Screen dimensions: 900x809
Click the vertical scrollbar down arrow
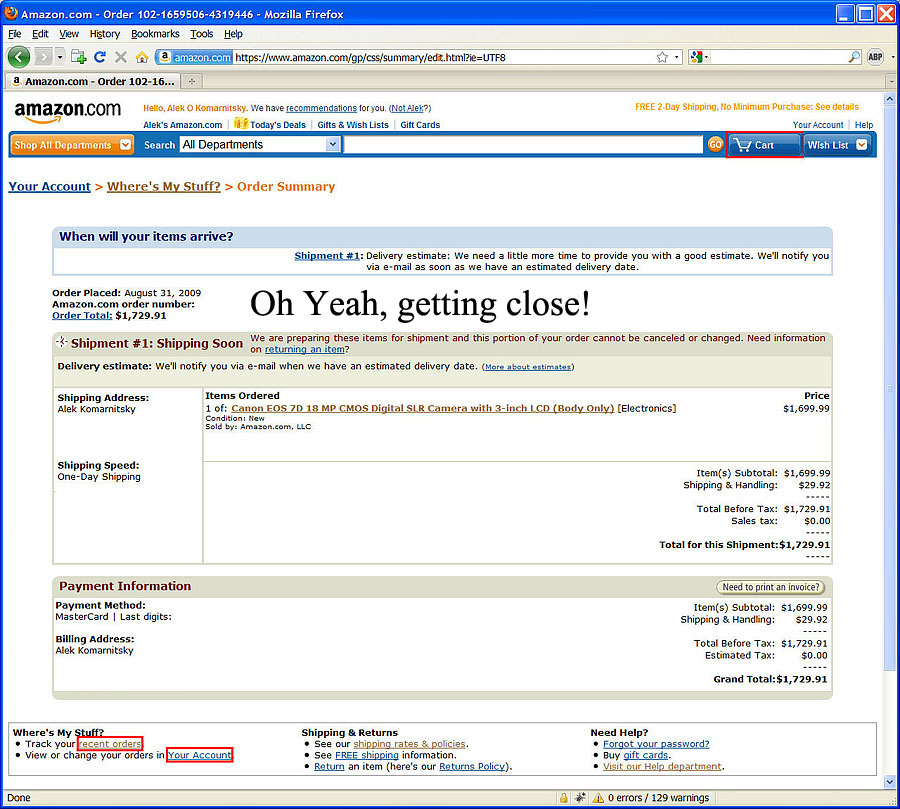[x=889, y=781]
